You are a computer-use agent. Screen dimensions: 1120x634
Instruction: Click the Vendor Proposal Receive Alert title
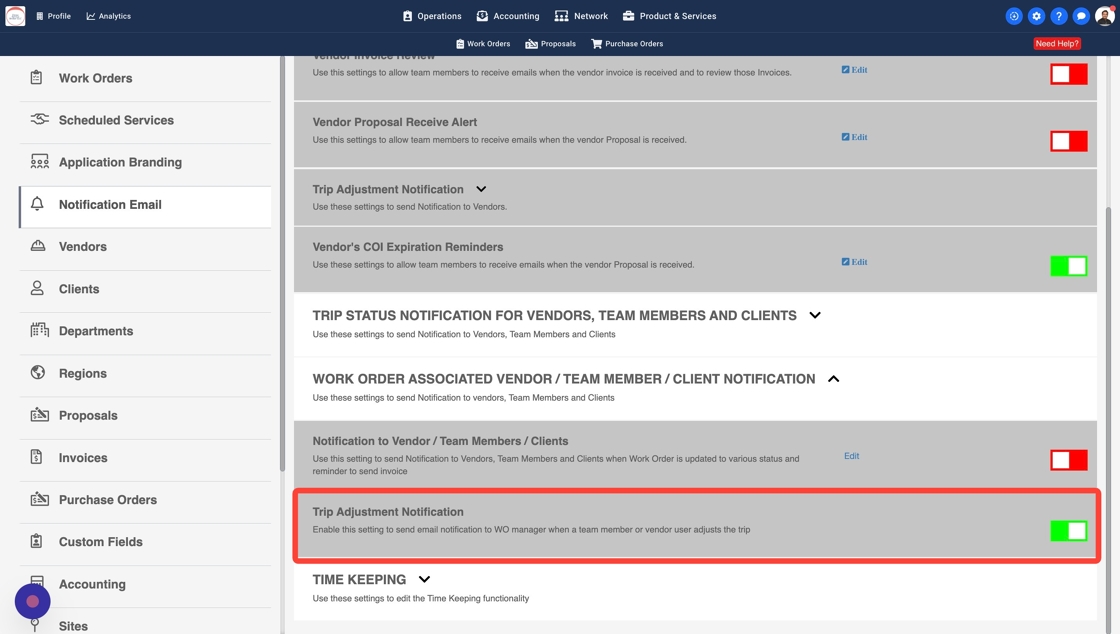click(395, 122)
